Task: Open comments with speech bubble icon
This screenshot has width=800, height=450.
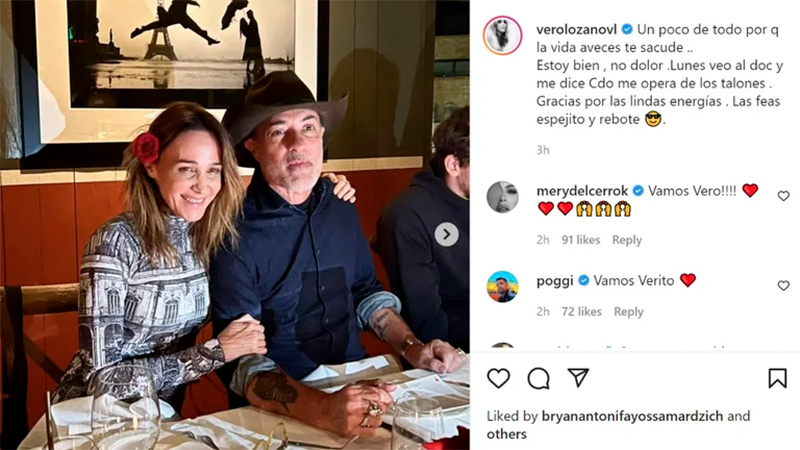Action: 538,378
